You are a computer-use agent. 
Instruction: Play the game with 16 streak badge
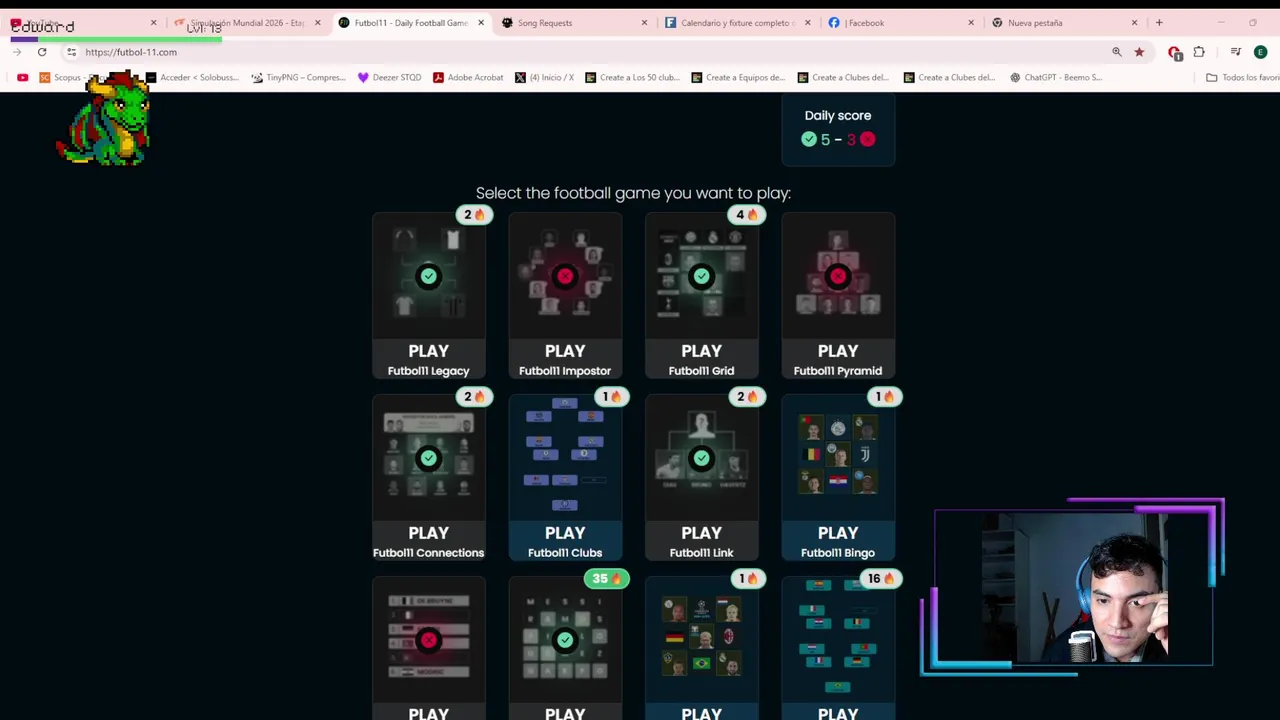(838, 713)
